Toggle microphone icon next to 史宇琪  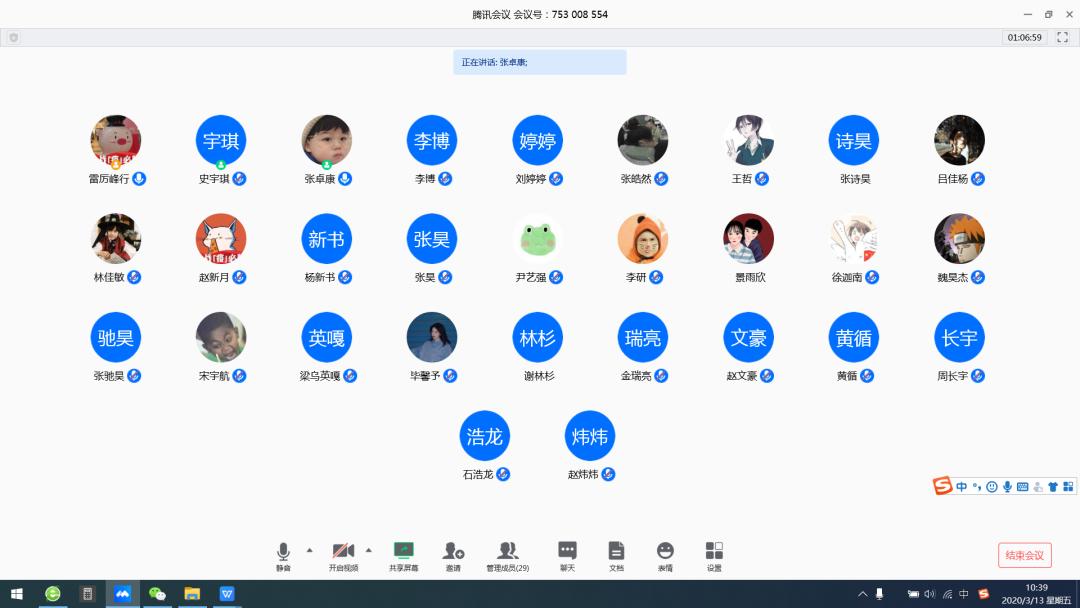point(239,179)
